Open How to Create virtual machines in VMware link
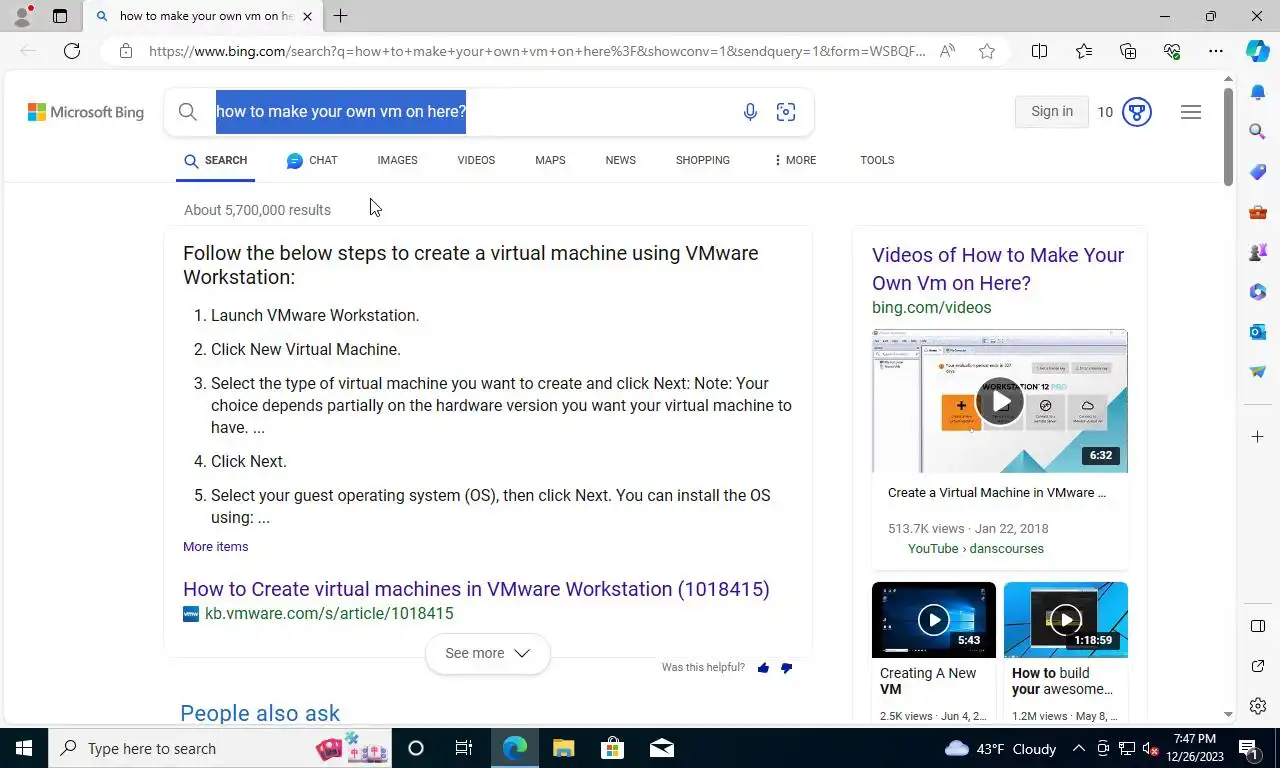 pos(476,589)
